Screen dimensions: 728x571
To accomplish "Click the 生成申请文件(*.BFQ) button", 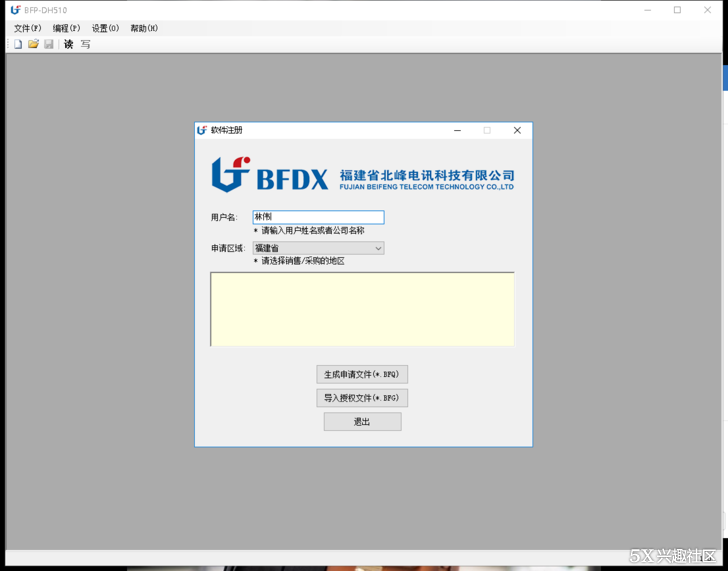I will pos(362,375).
